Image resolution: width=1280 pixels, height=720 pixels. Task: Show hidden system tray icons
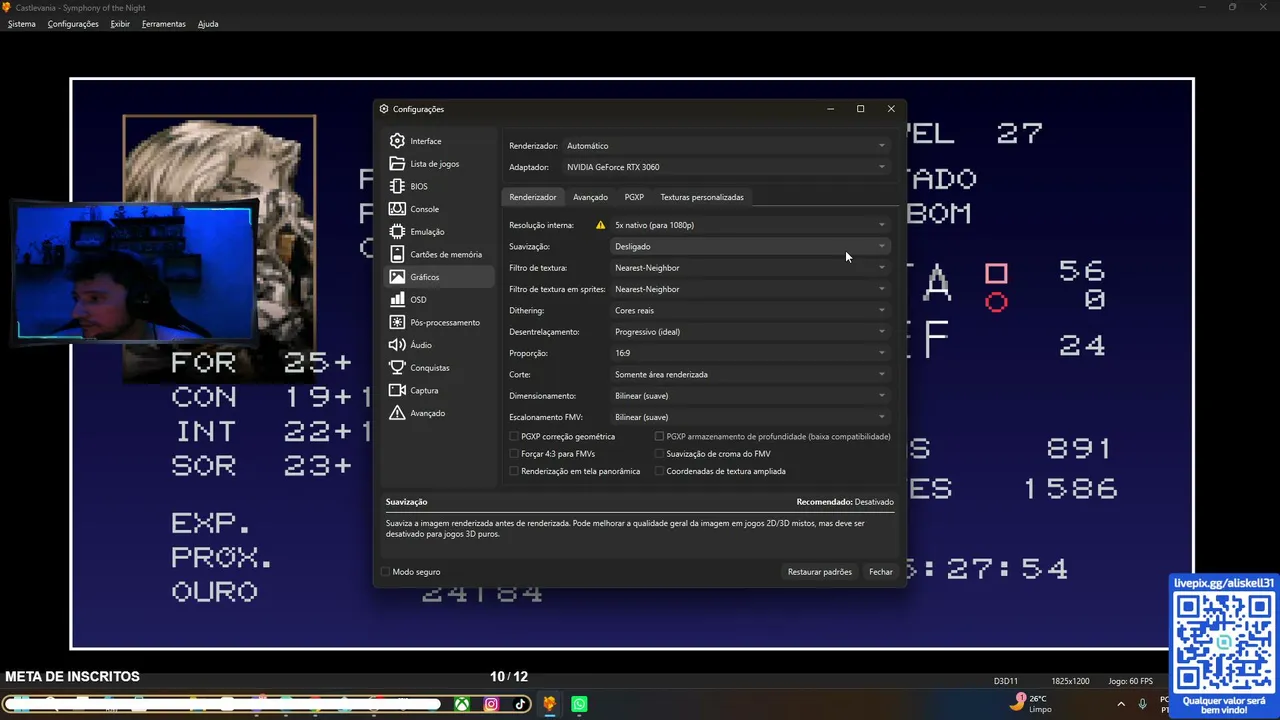click(1120, 704)
